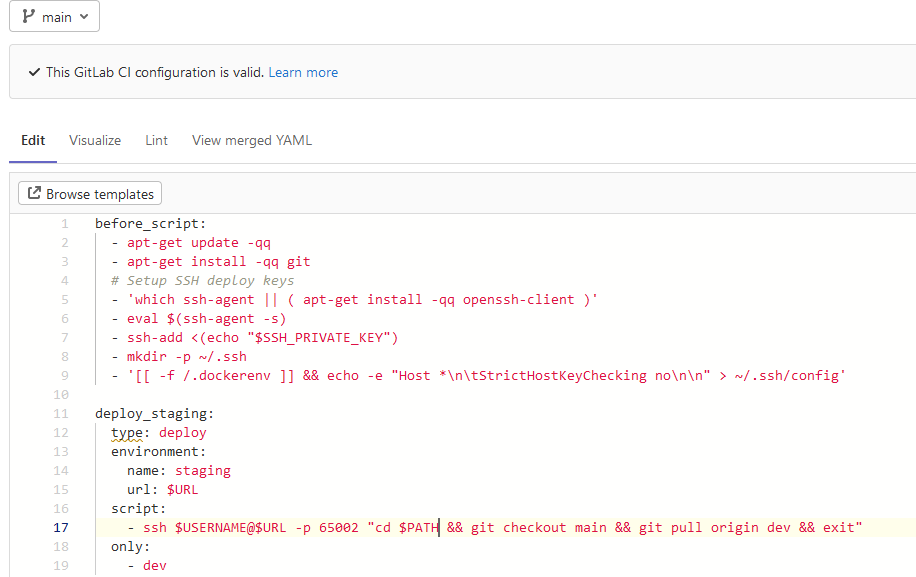Click the Browse templates button
Screen dimensions: 916x577
[x=89, y=193]
